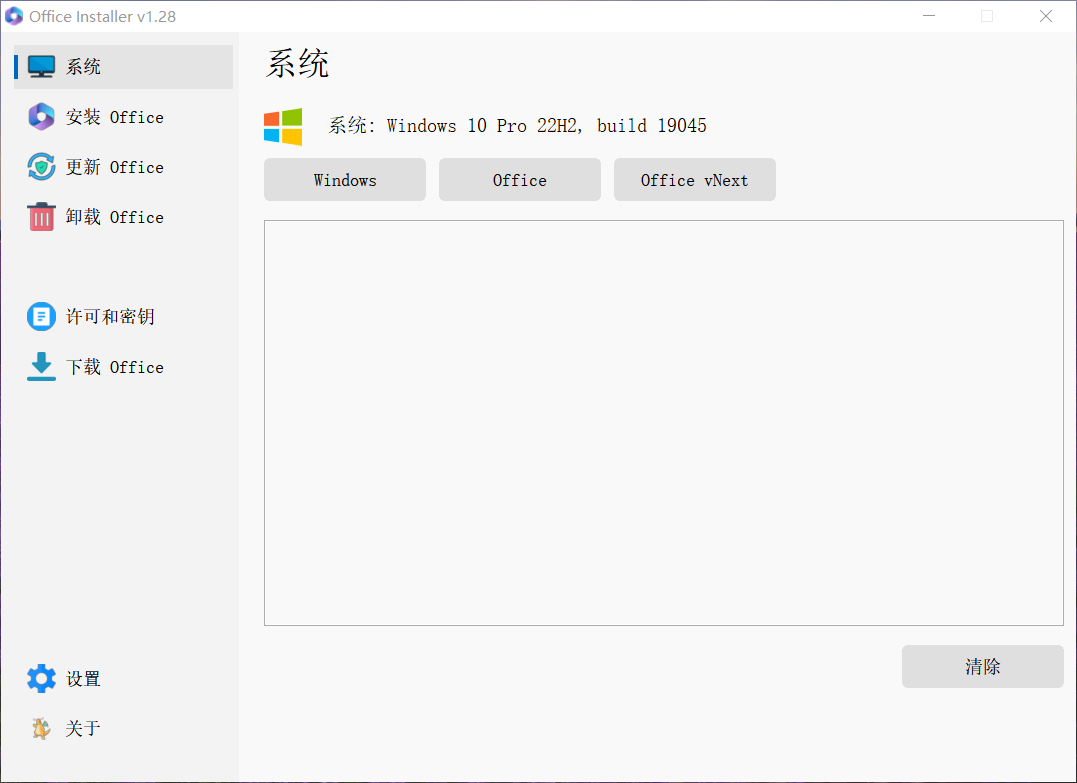Clear the output with the 清除 button

tap(982, 666)
